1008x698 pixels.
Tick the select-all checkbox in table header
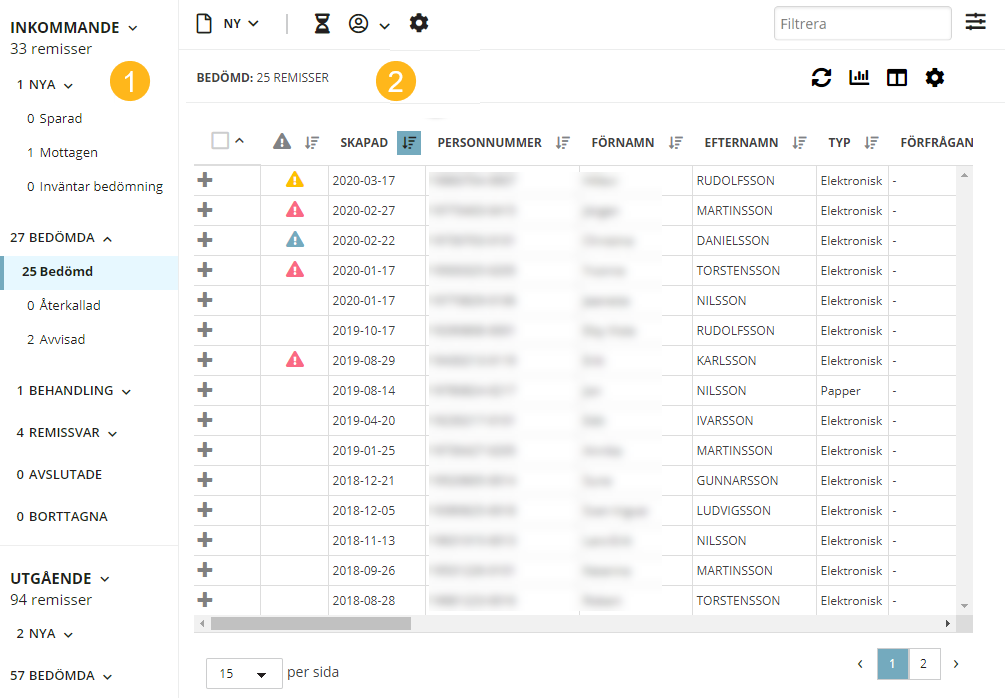tap(220, 141)
